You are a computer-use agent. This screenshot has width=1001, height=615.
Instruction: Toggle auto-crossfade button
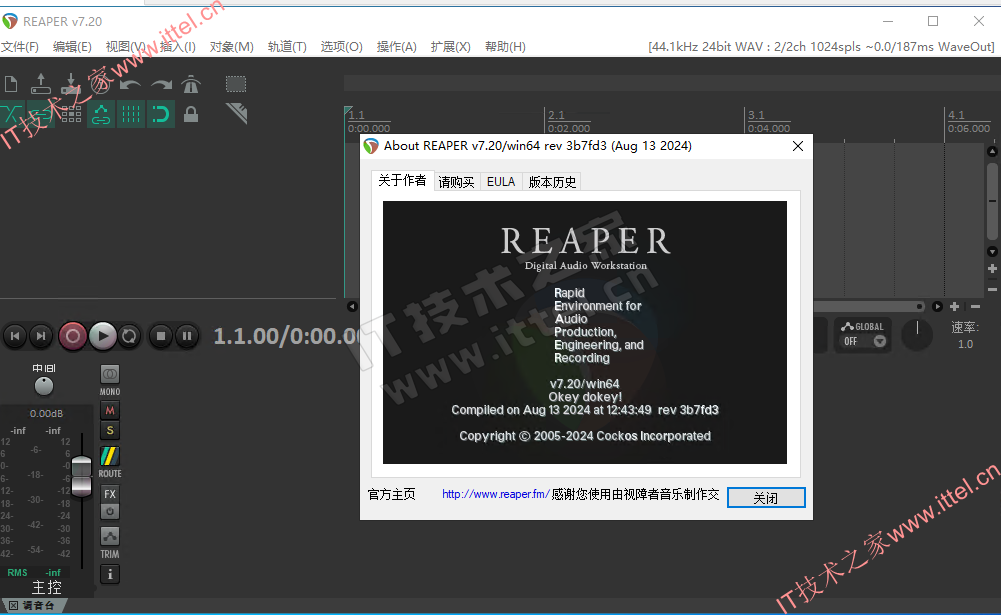coord(11,114)
